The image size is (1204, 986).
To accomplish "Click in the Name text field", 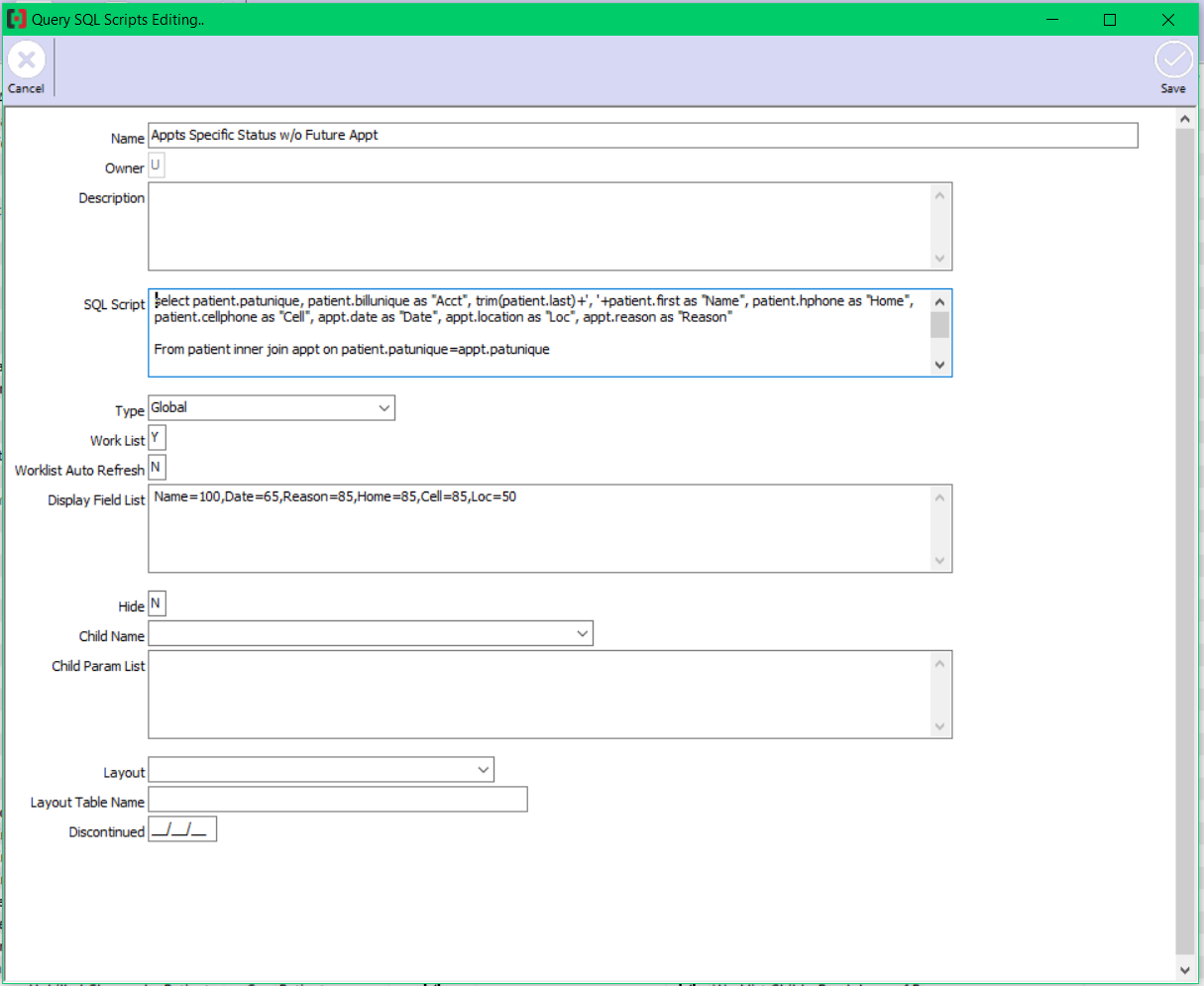I will (642, 136).
